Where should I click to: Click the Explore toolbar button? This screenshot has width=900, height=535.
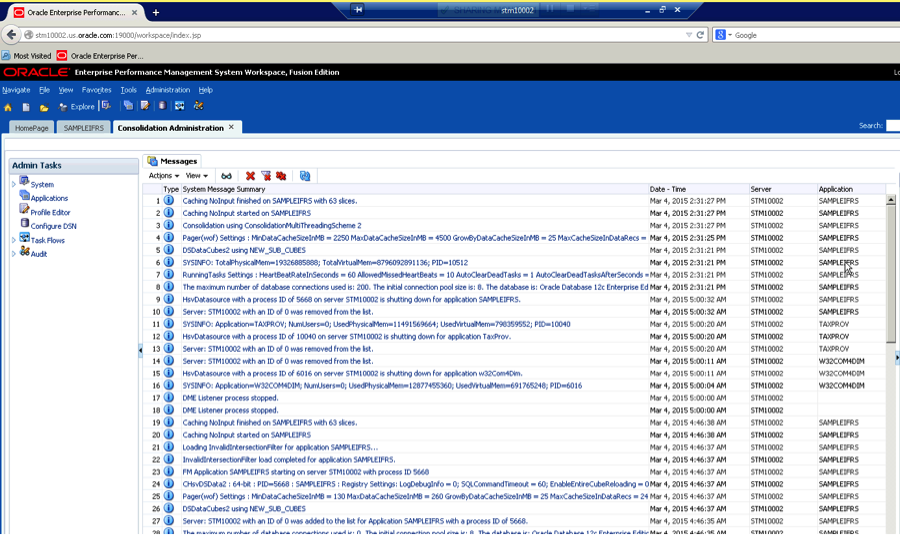(77, 106)
